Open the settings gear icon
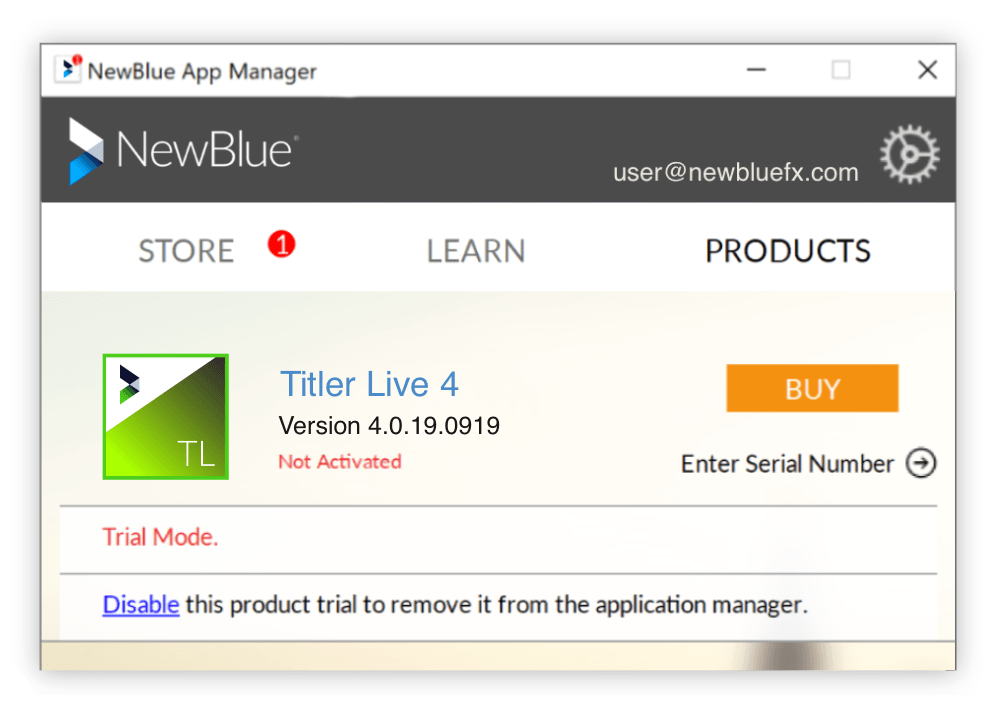 [x=909, y=154]
